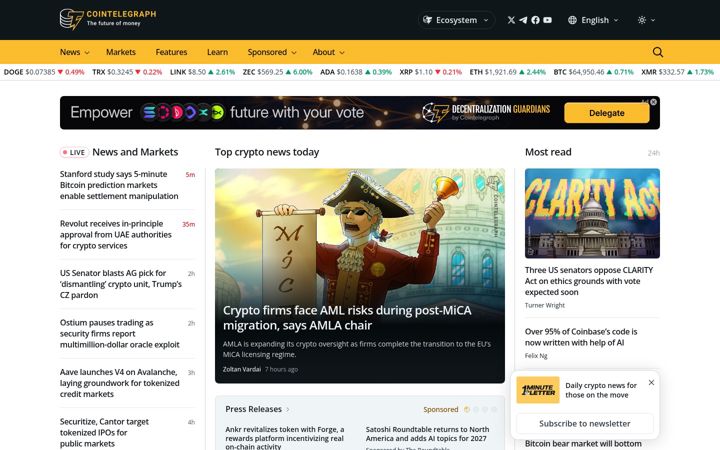720x450 pixels.
Task: Go to the Markets section
Action: click(x=121, y=52)
